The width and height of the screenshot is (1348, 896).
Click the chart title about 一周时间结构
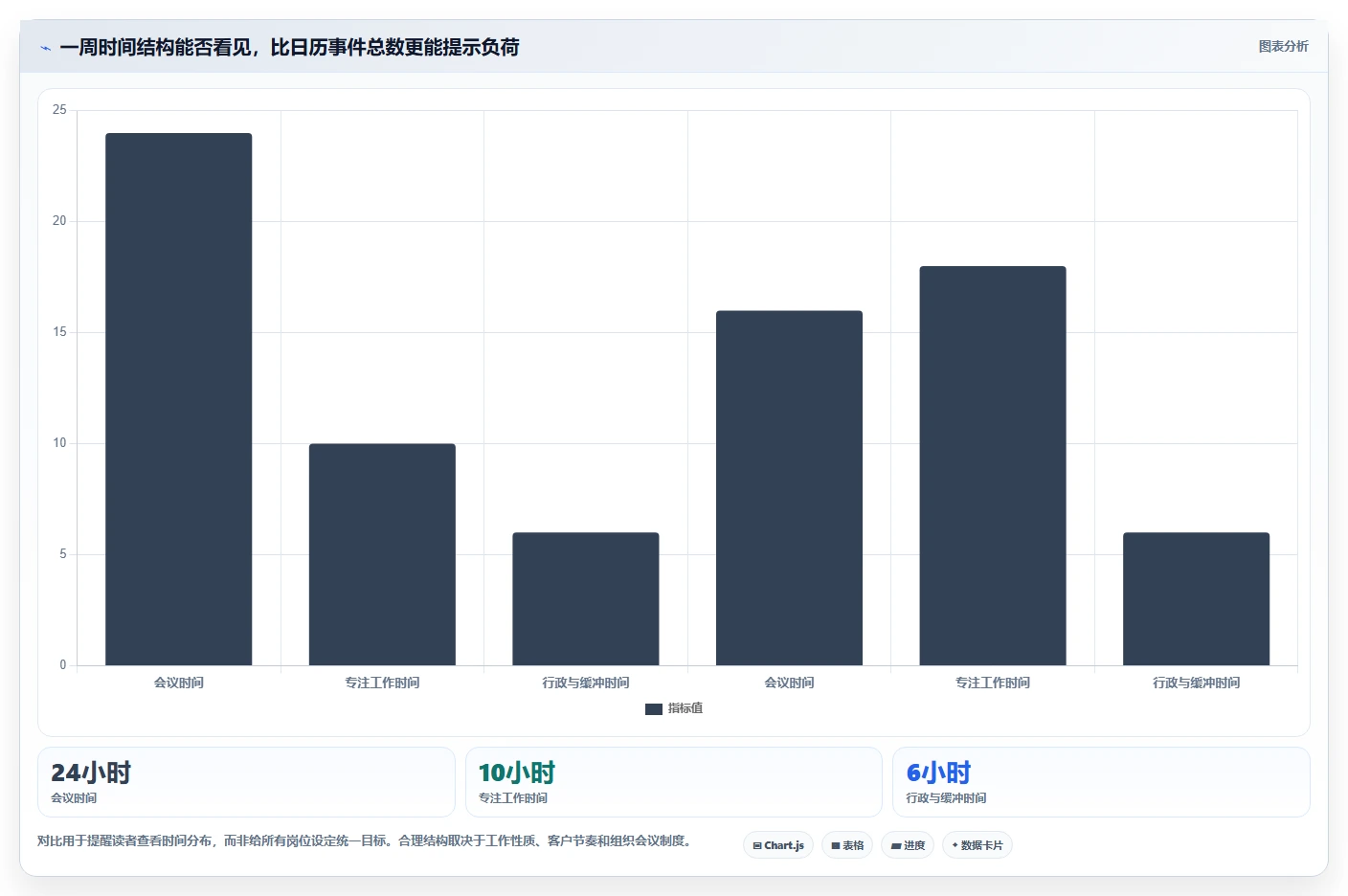pos(289,47)
